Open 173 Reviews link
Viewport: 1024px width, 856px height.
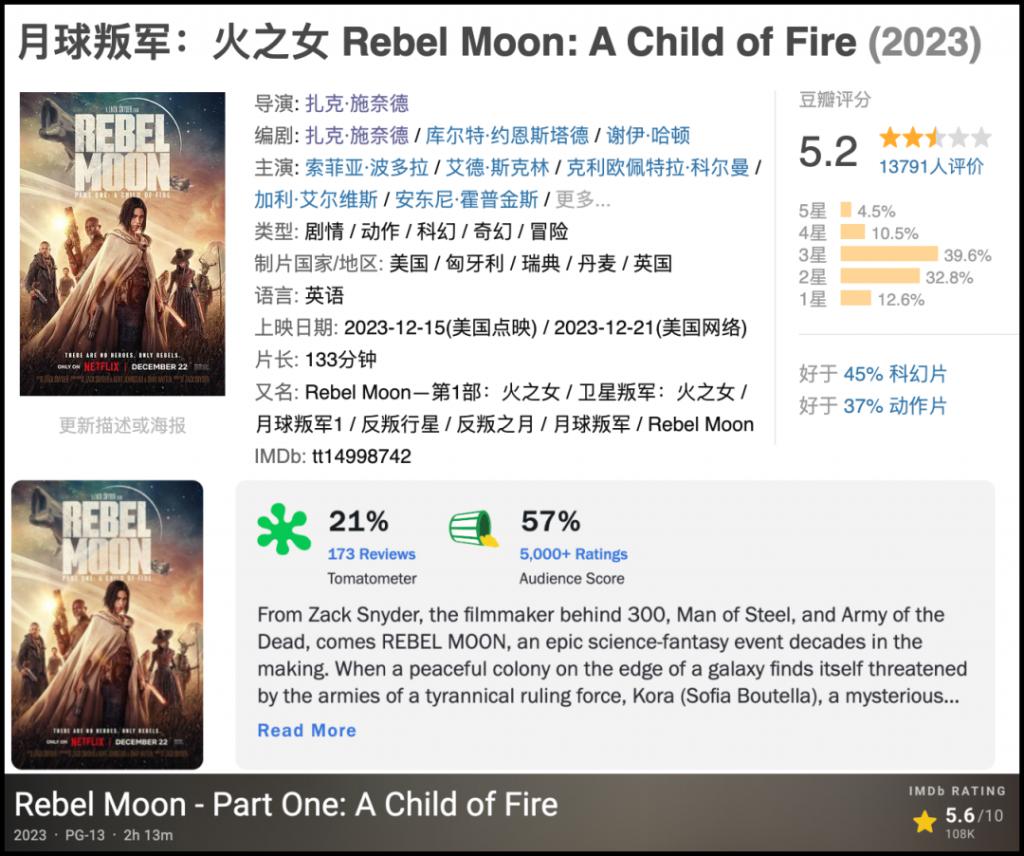tap(371, 554)
